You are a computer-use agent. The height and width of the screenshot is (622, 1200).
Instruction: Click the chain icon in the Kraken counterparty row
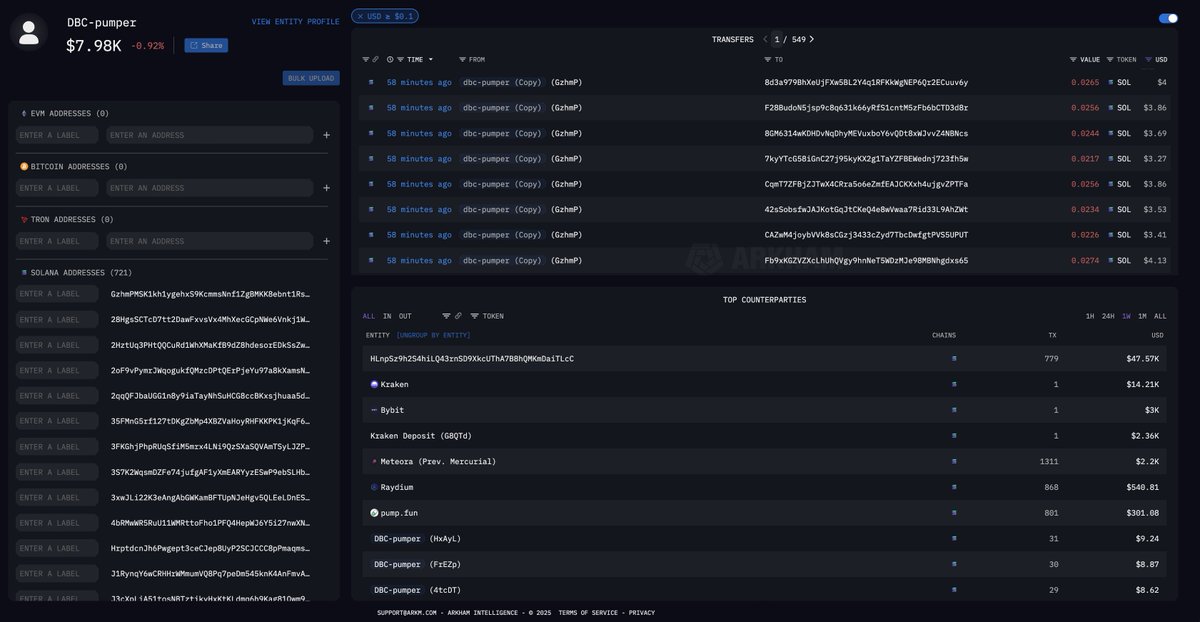[x=954, y=384]
